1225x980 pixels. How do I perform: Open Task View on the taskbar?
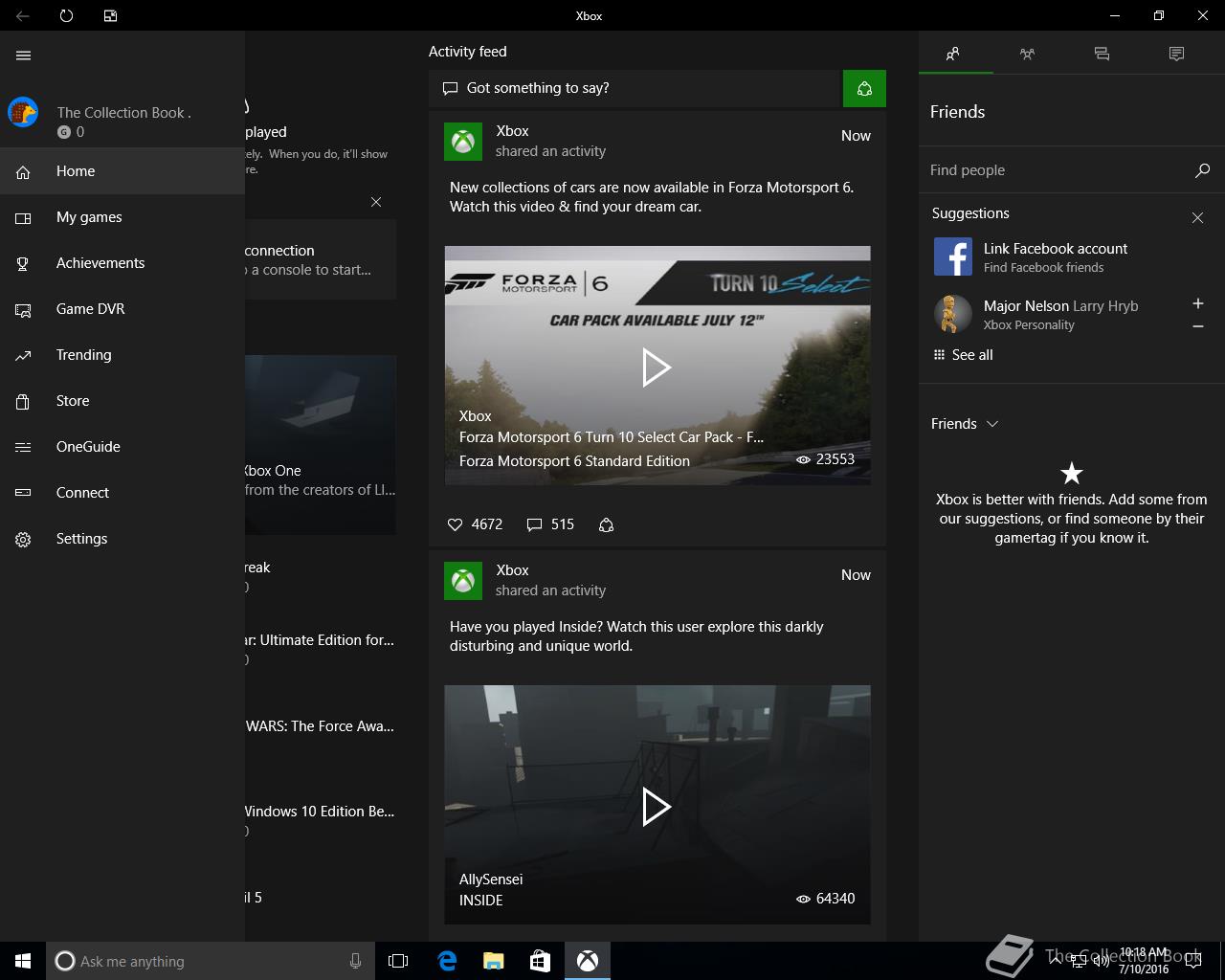[x=398, y=961]
